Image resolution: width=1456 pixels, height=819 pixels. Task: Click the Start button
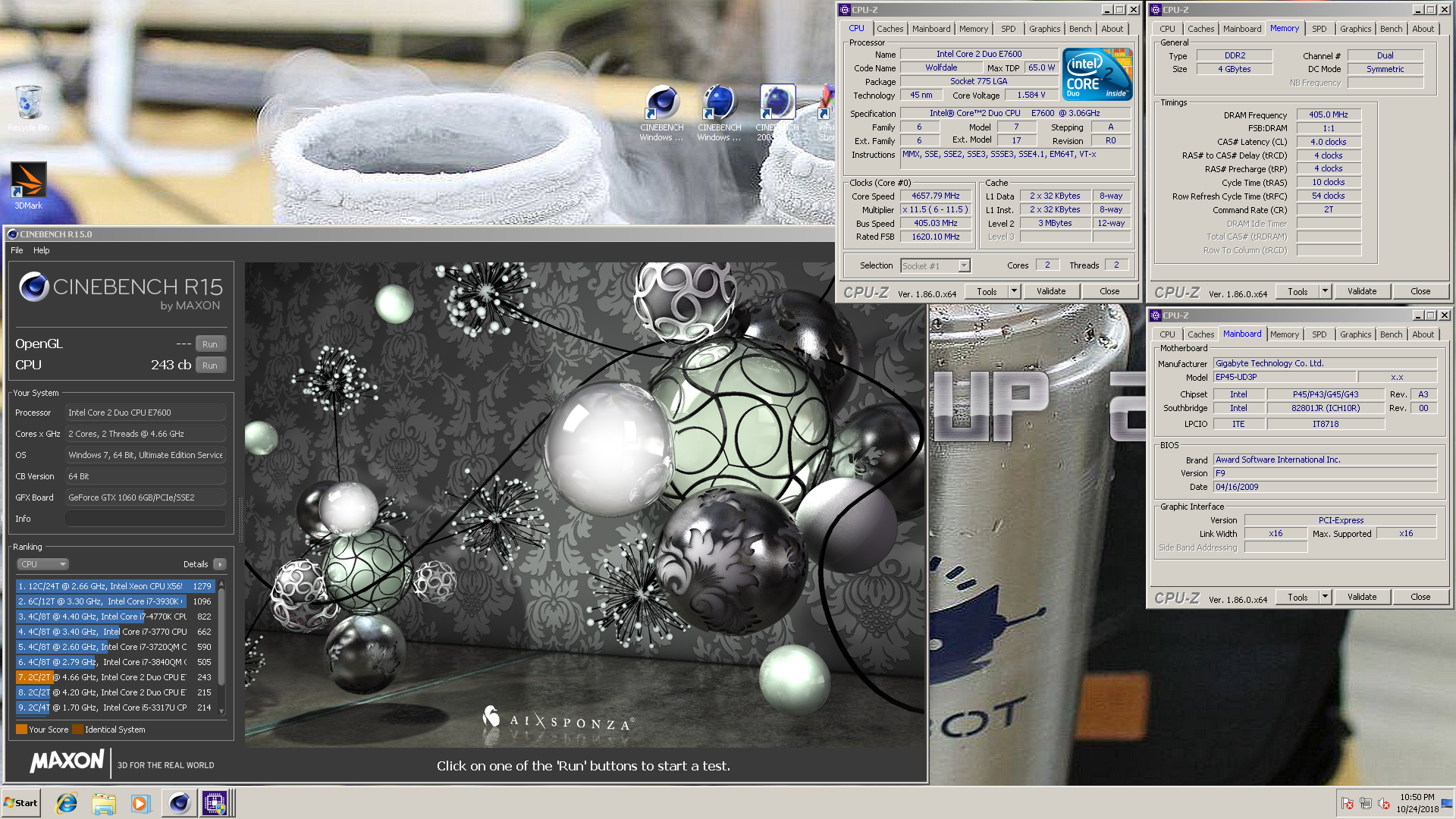20,803
